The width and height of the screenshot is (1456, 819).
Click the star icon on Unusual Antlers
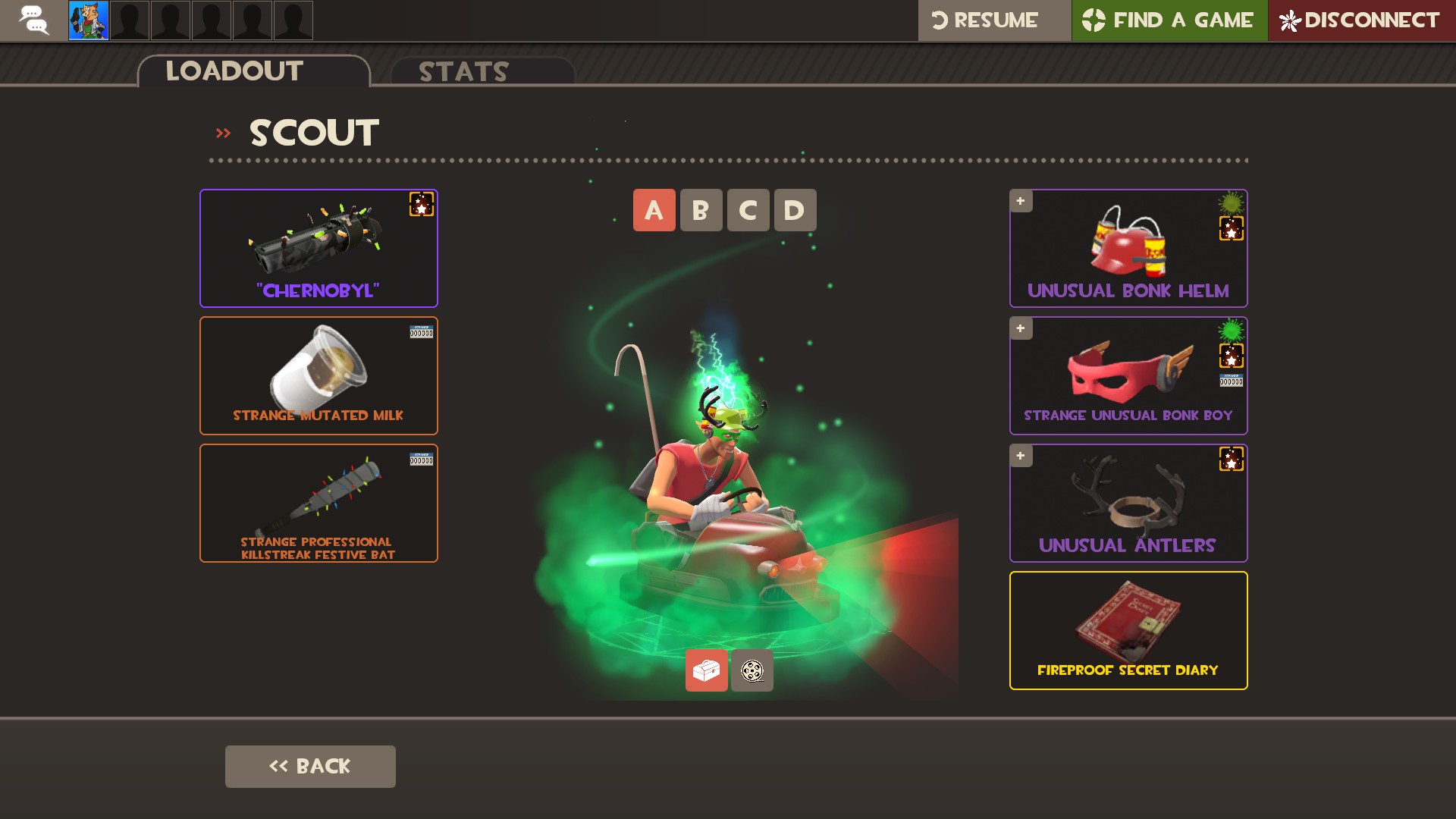click(1231, 459)
